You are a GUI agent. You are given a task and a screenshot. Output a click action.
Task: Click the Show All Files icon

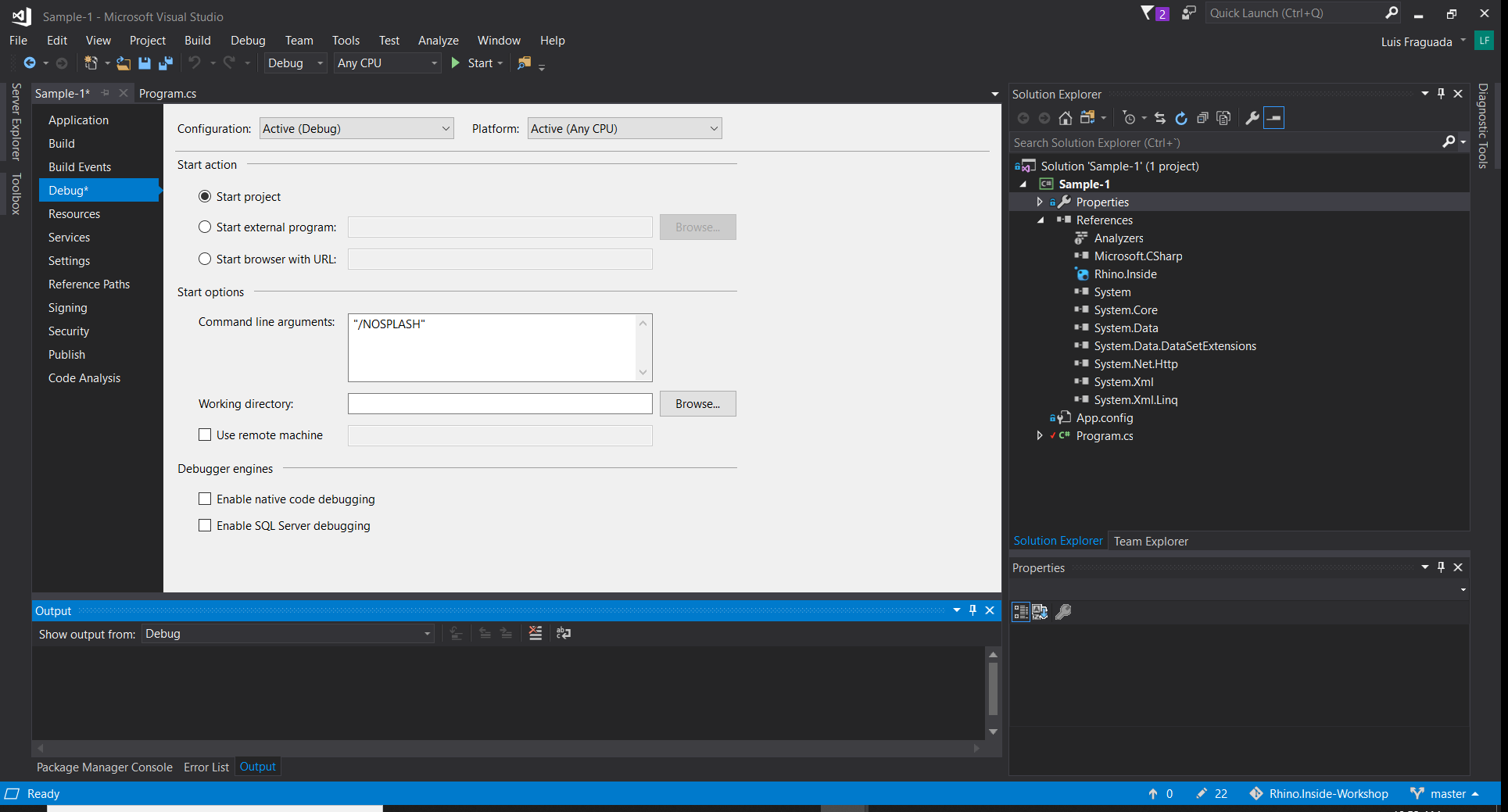tap(1224, 118)
